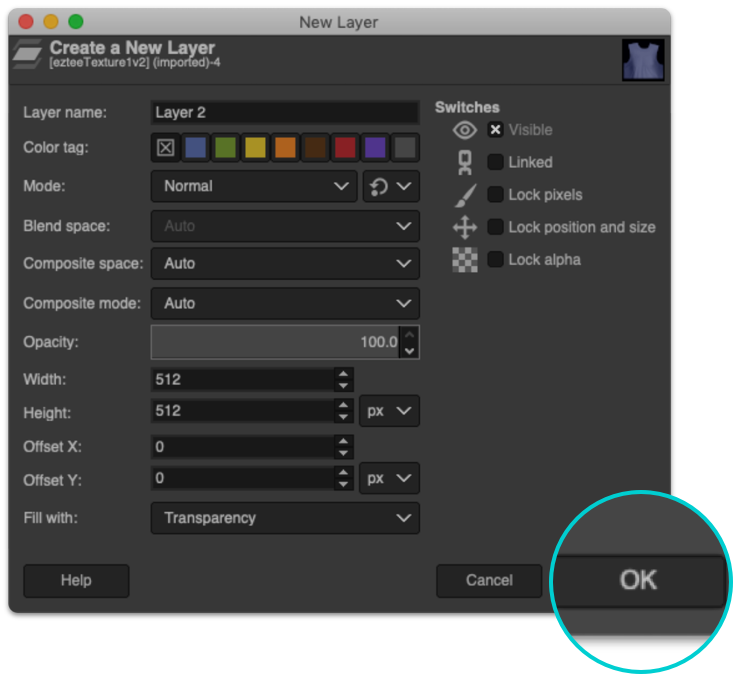This screenshot has width=733, height=674.
Task: Select the orange color tag
Action: coord(285,148)
